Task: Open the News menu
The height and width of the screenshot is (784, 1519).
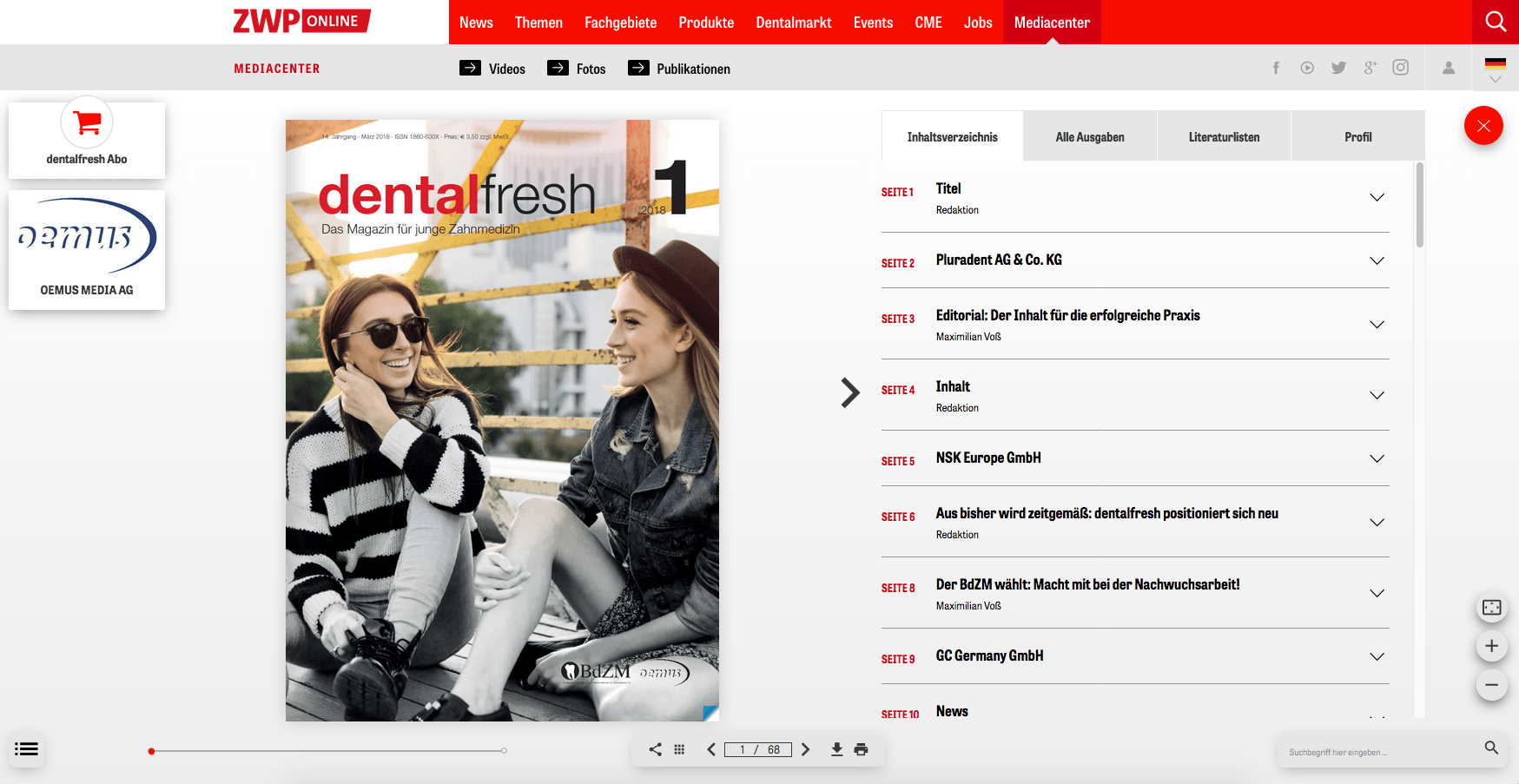Action: 476,23
